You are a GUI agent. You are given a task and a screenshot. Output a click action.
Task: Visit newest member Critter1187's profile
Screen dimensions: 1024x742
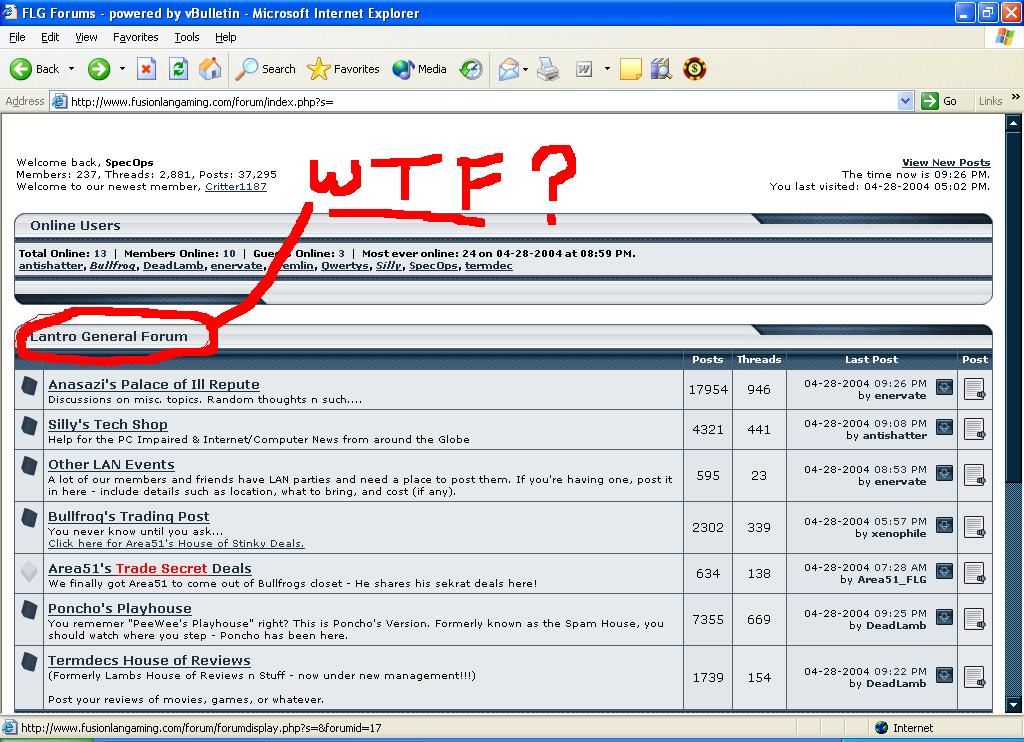pos(235,186)
